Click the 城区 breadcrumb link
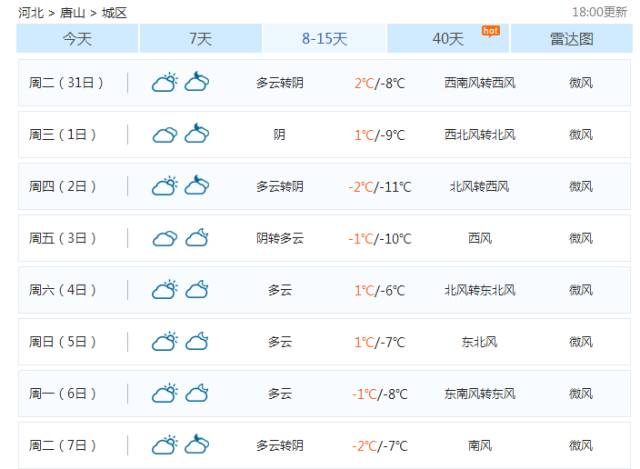 pos(114,12)
